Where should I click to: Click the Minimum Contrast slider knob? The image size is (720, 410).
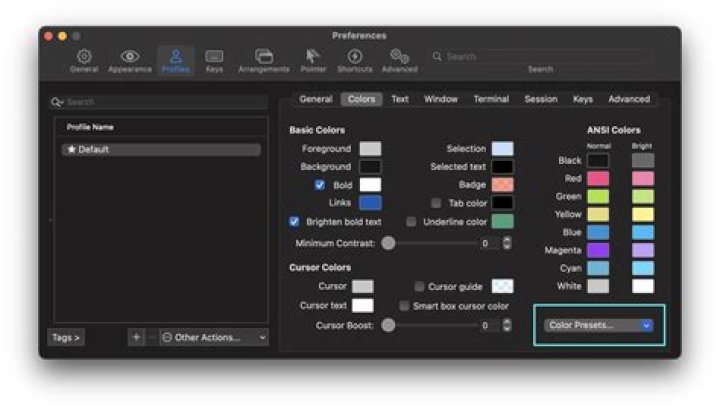pos(388,243)
